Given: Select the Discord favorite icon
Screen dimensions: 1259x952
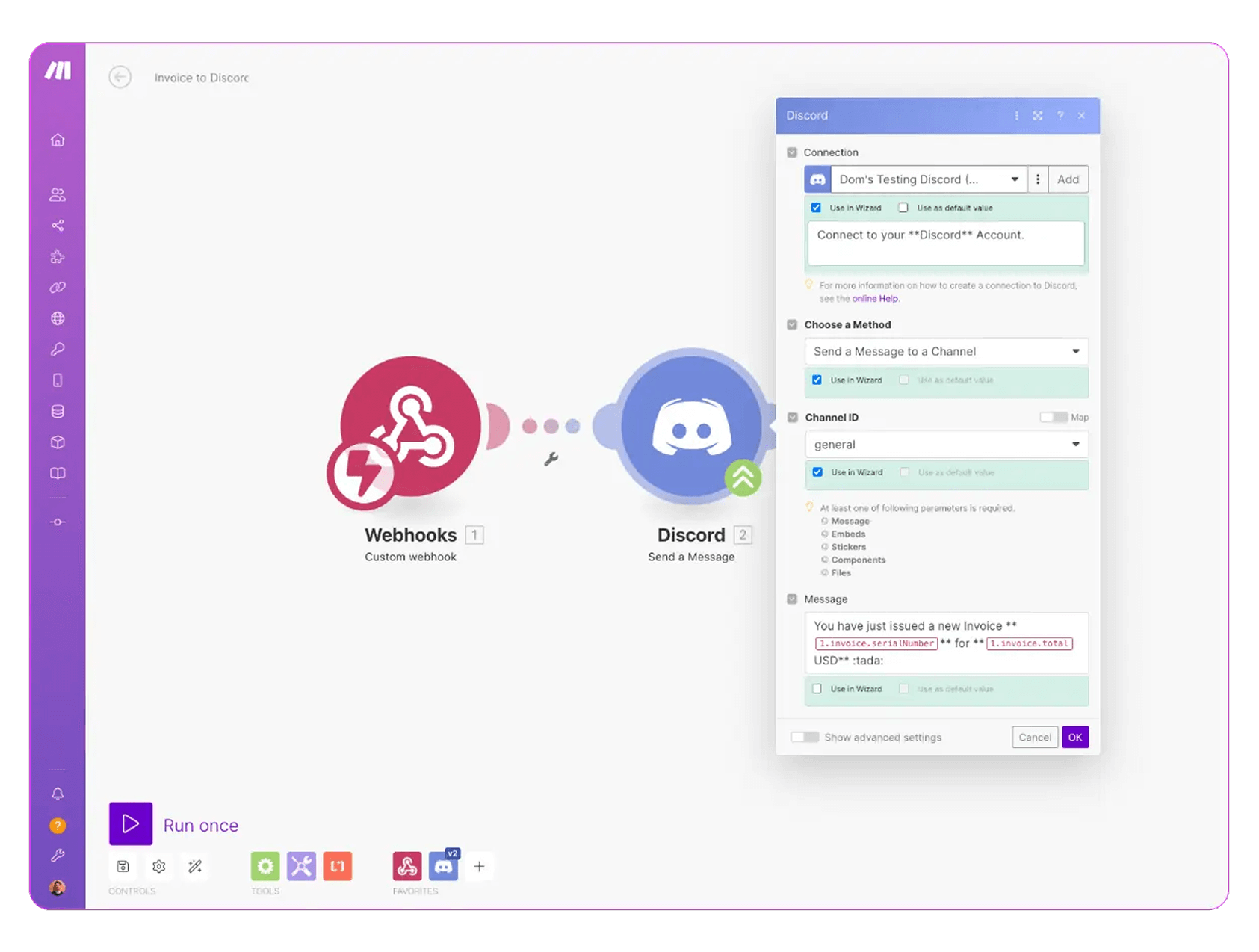Looking at the screenshot, I should 444,866.
